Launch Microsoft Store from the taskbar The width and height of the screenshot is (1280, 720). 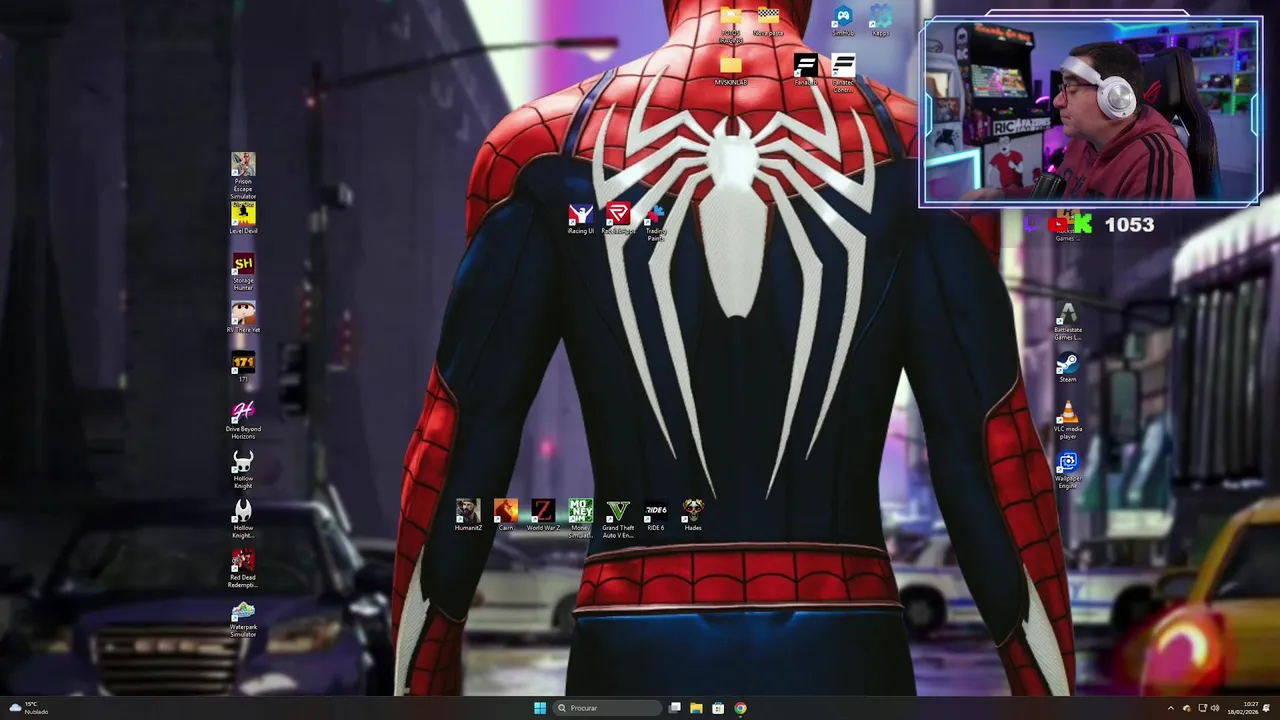pyautogui.click(x=718, y=708)
